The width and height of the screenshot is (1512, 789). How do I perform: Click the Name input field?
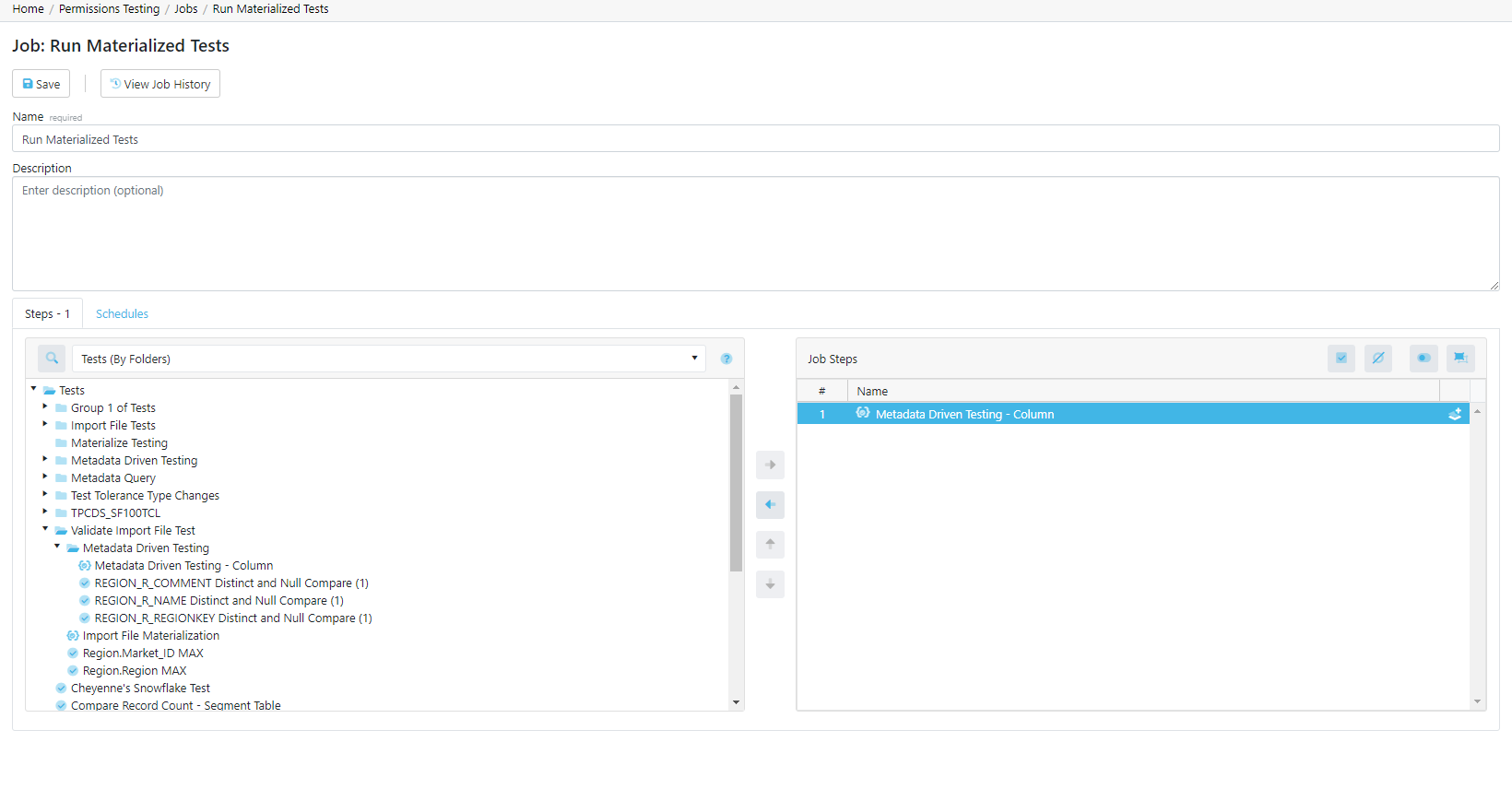tap(755, 139)
